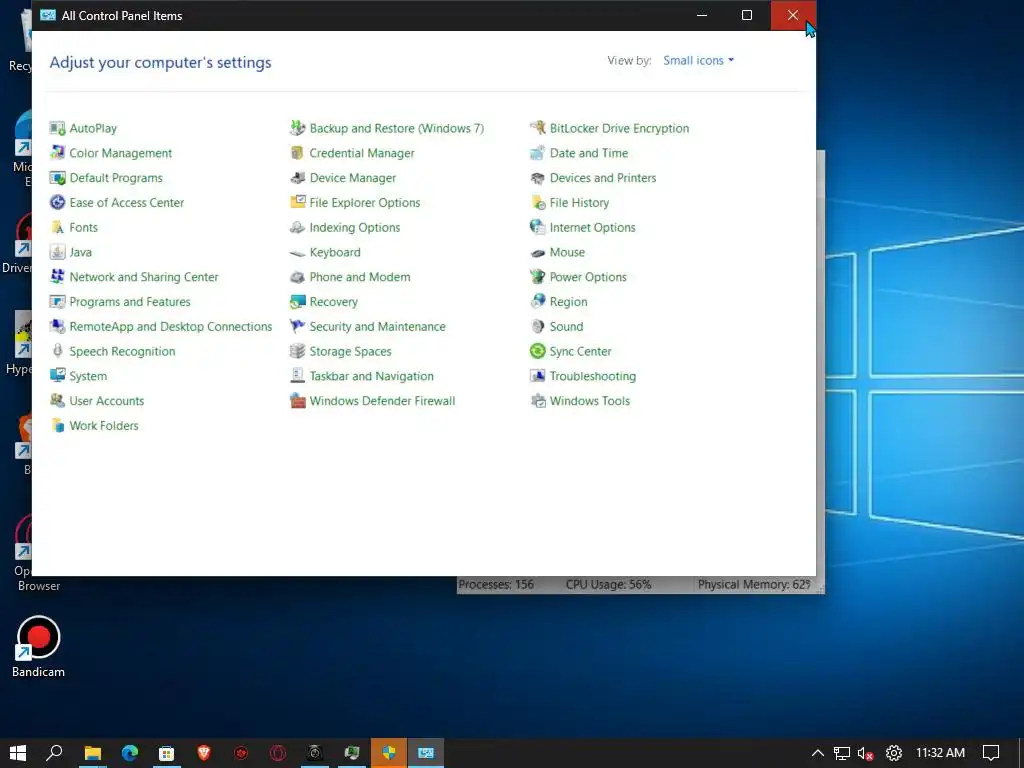
Task: Open the Indexing Options icon
Action: click(x=298, y=227)
